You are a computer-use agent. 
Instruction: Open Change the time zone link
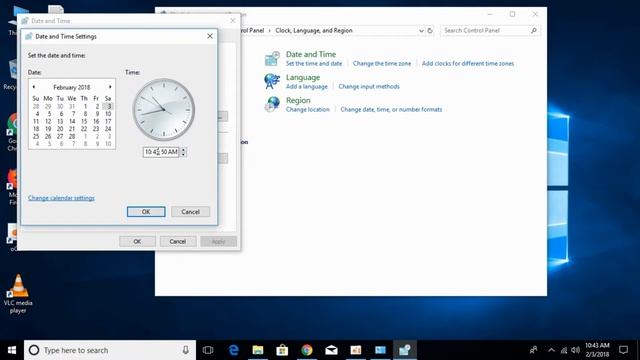coord(382,64)
